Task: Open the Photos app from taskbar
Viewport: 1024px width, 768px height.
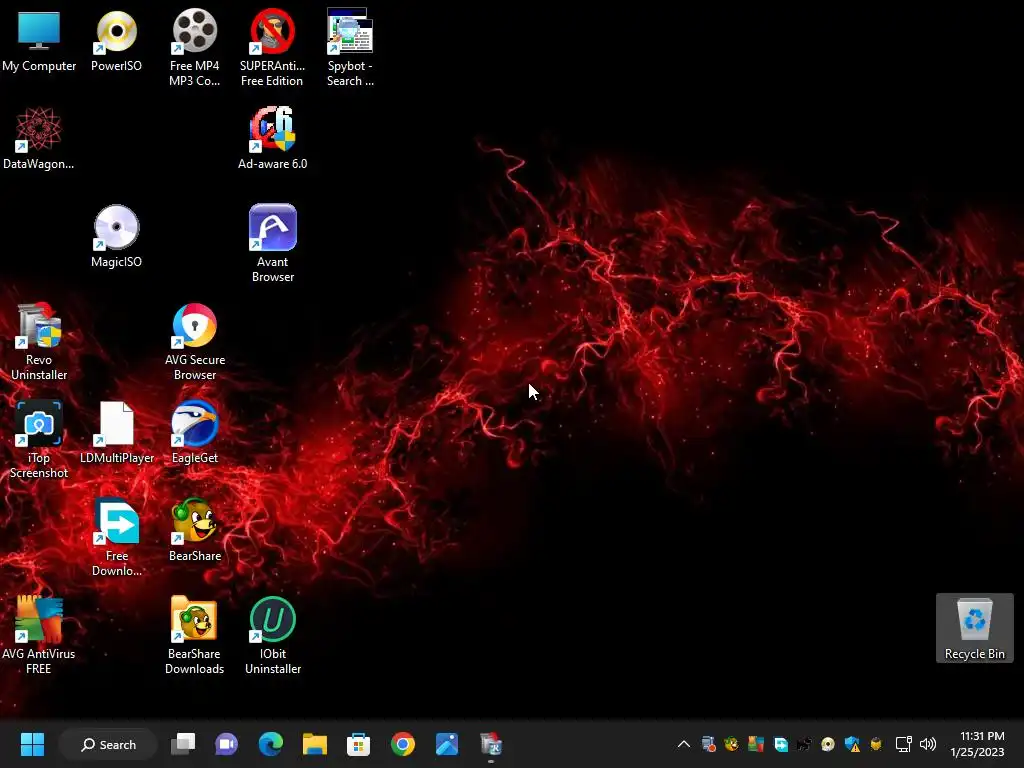Action: point(447,744)
